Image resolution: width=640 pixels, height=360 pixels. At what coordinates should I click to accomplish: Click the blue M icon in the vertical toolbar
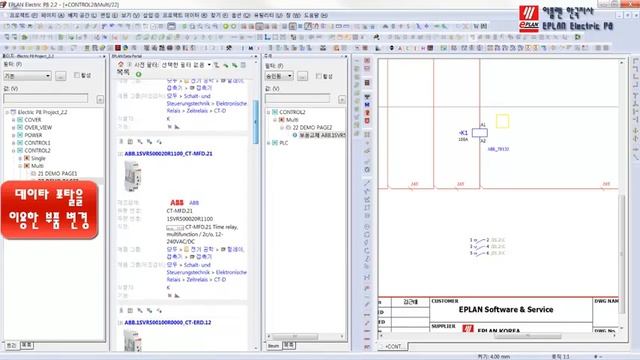click(367, 105)
